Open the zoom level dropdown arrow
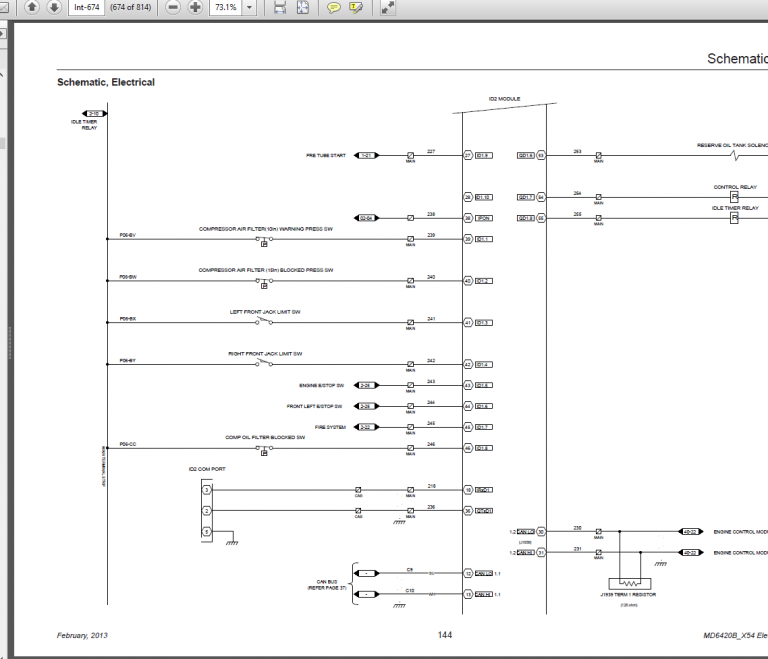Viewport: 768px width, 659px height. (250, 7)
